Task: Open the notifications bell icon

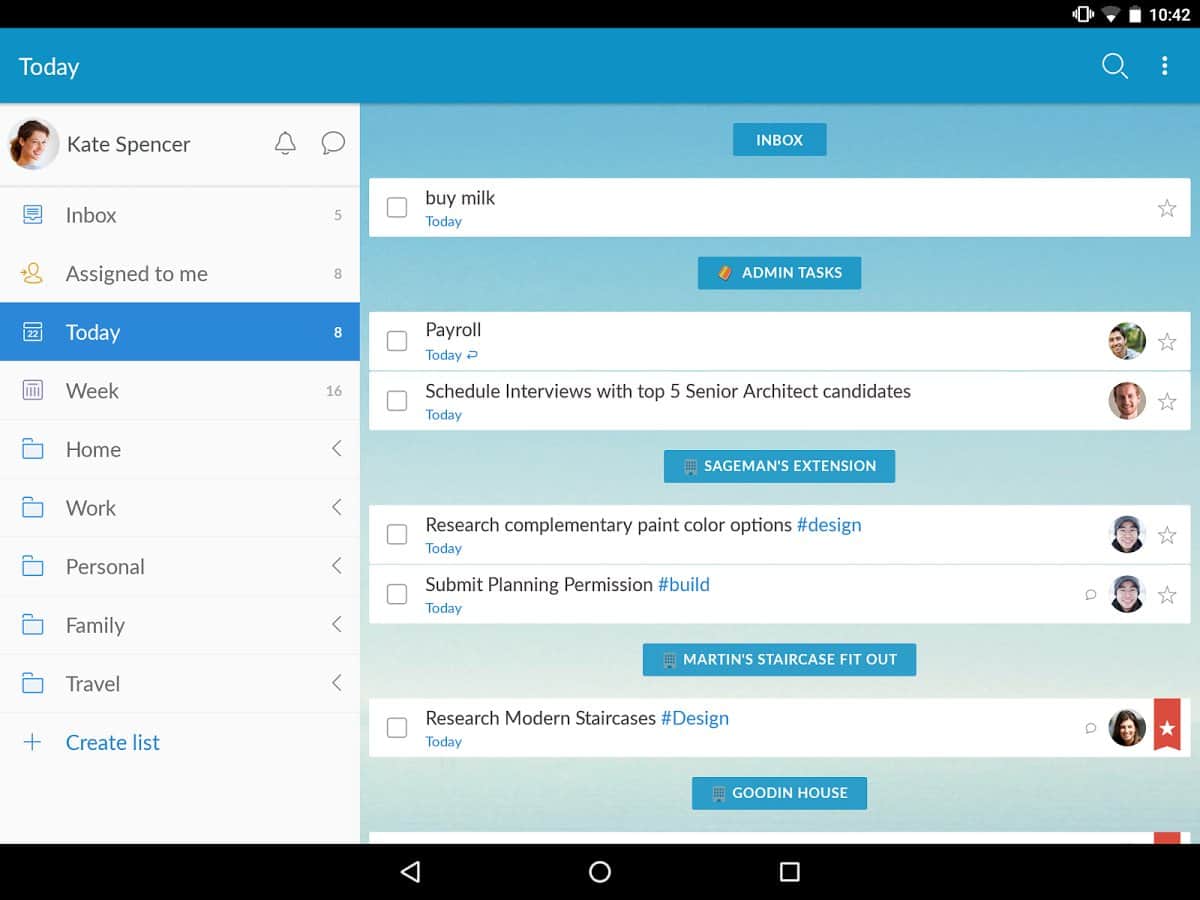Action: pyautogui.click(x=285, y=143)
